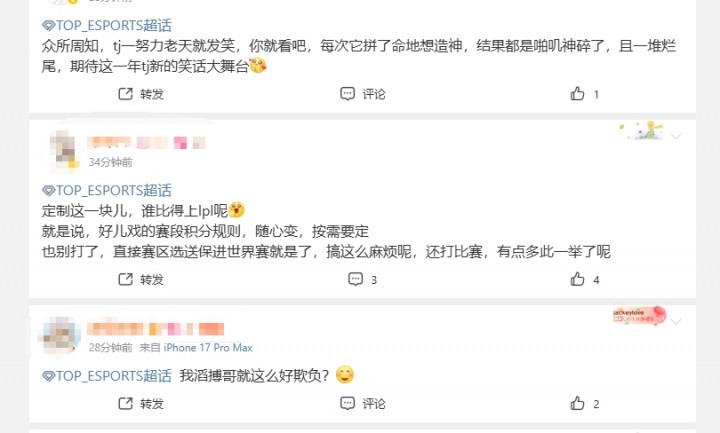The image size is (720, 433).
Task: Expand options chevron on 28分钟前 post
Action: (676, 321)
